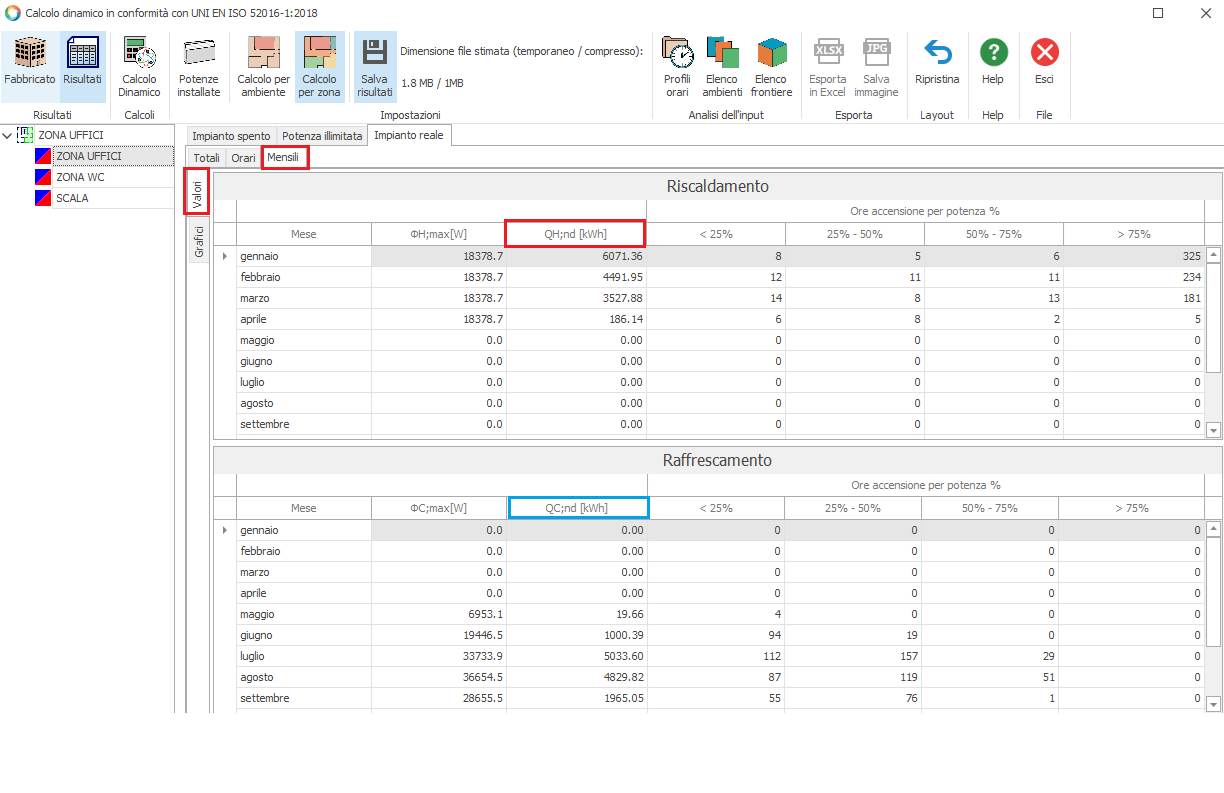
Task: Open Potenze installate panel
Action: pyautogui.click(x=199, y=66)
